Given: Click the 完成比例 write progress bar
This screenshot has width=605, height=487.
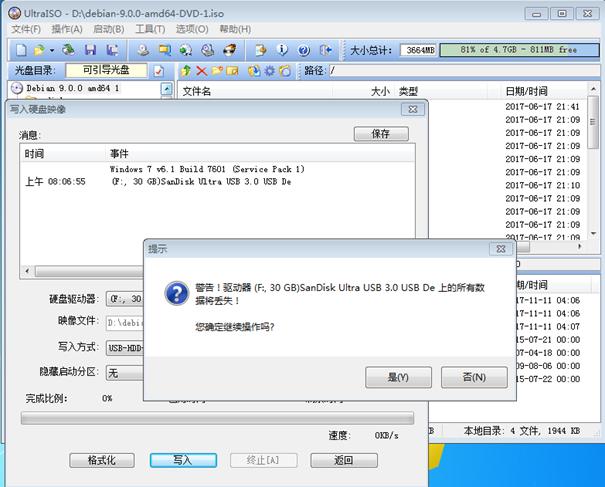Looking at the screenshot, I should 217,418.
